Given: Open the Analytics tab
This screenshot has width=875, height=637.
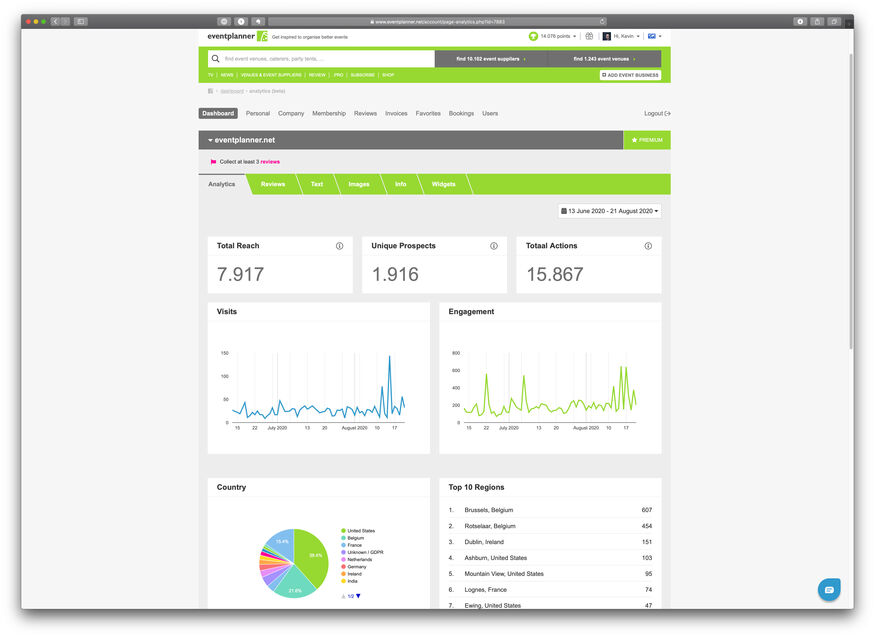Looking at the screenshot, I should (x=222, y=184).
